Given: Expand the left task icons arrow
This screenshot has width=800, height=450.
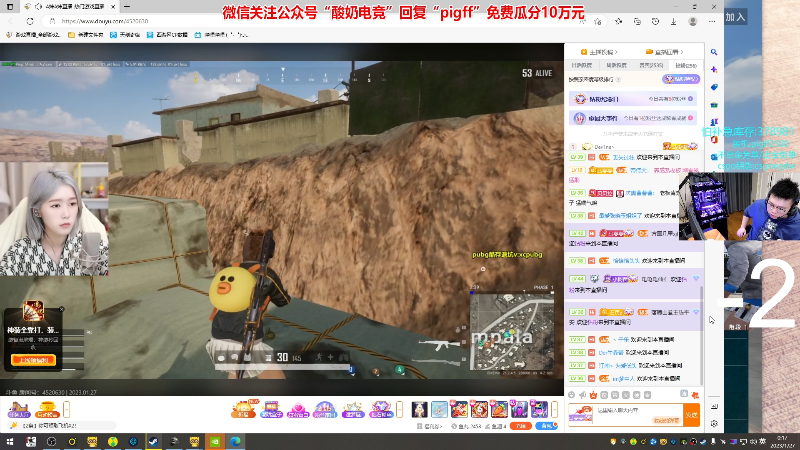Looking at the screenshot, I should pyautogui.click(x=66, y=409).
